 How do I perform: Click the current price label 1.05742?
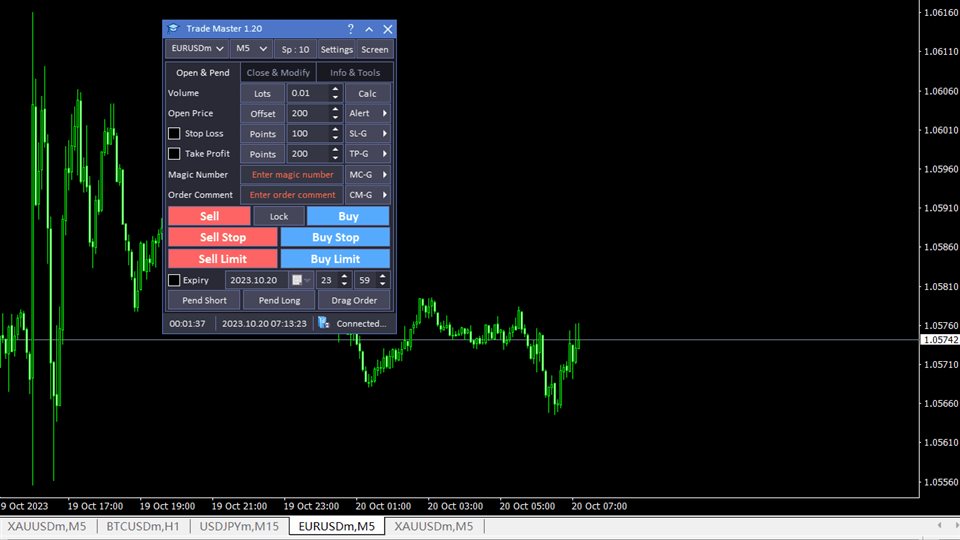(x=940, y=340)
